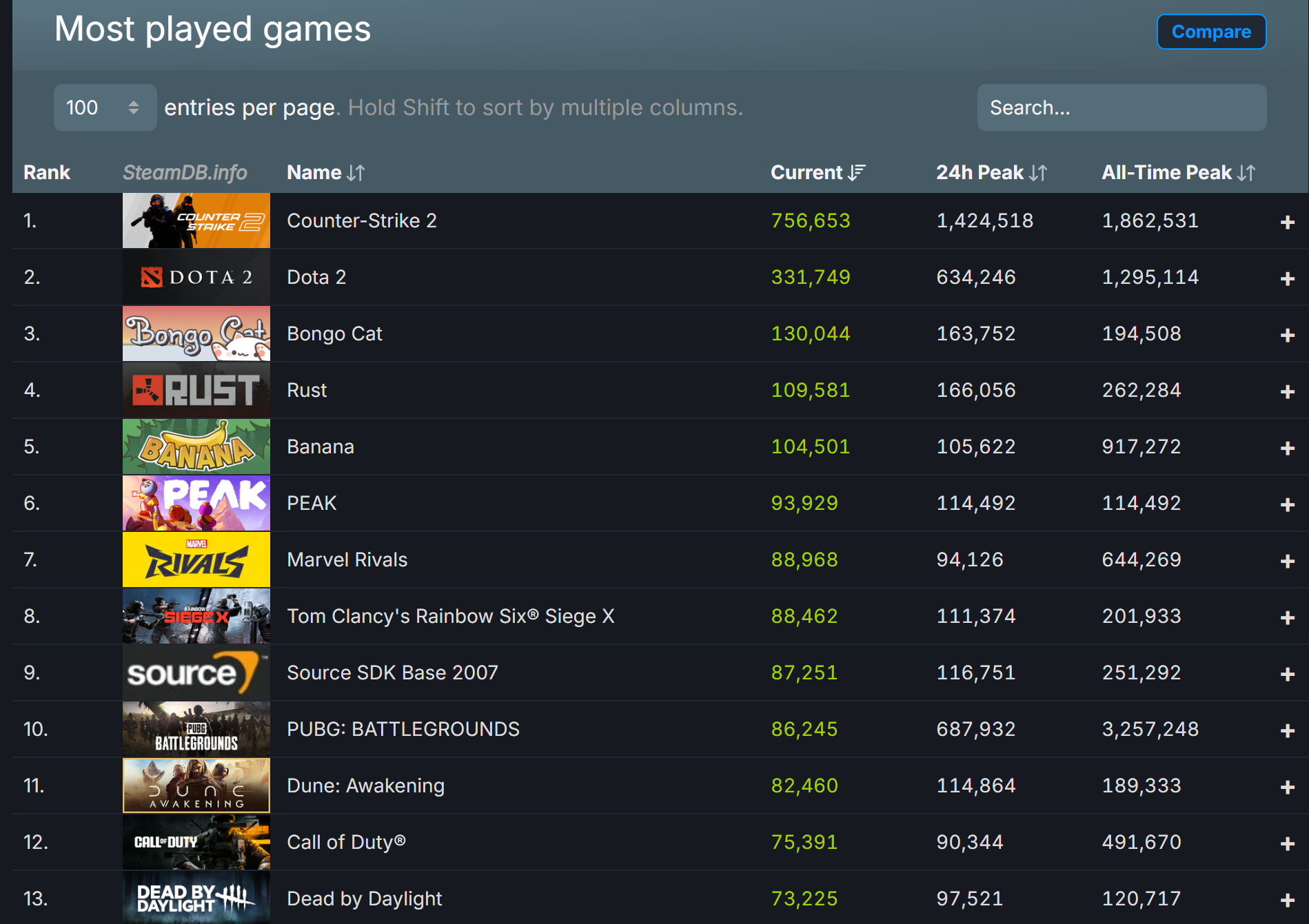Click current players value 756,653
The image size is (1309, 924).
coord(811,220)
